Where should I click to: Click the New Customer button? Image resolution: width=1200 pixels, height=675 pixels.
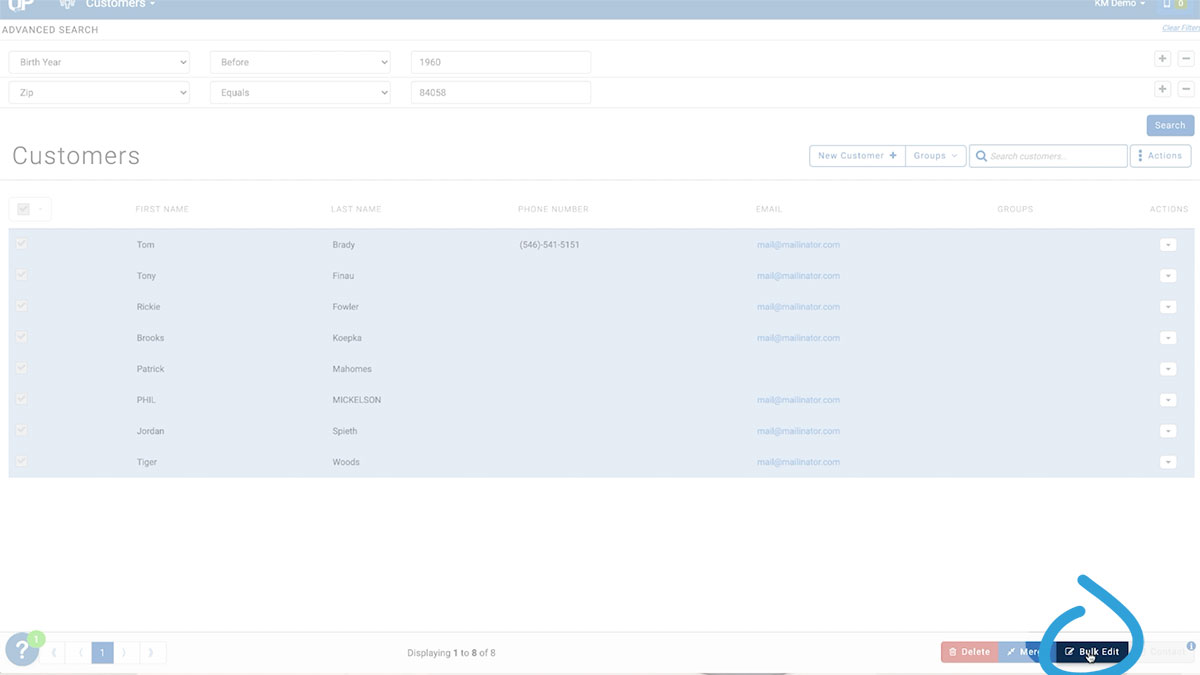[x=857, y=156]
